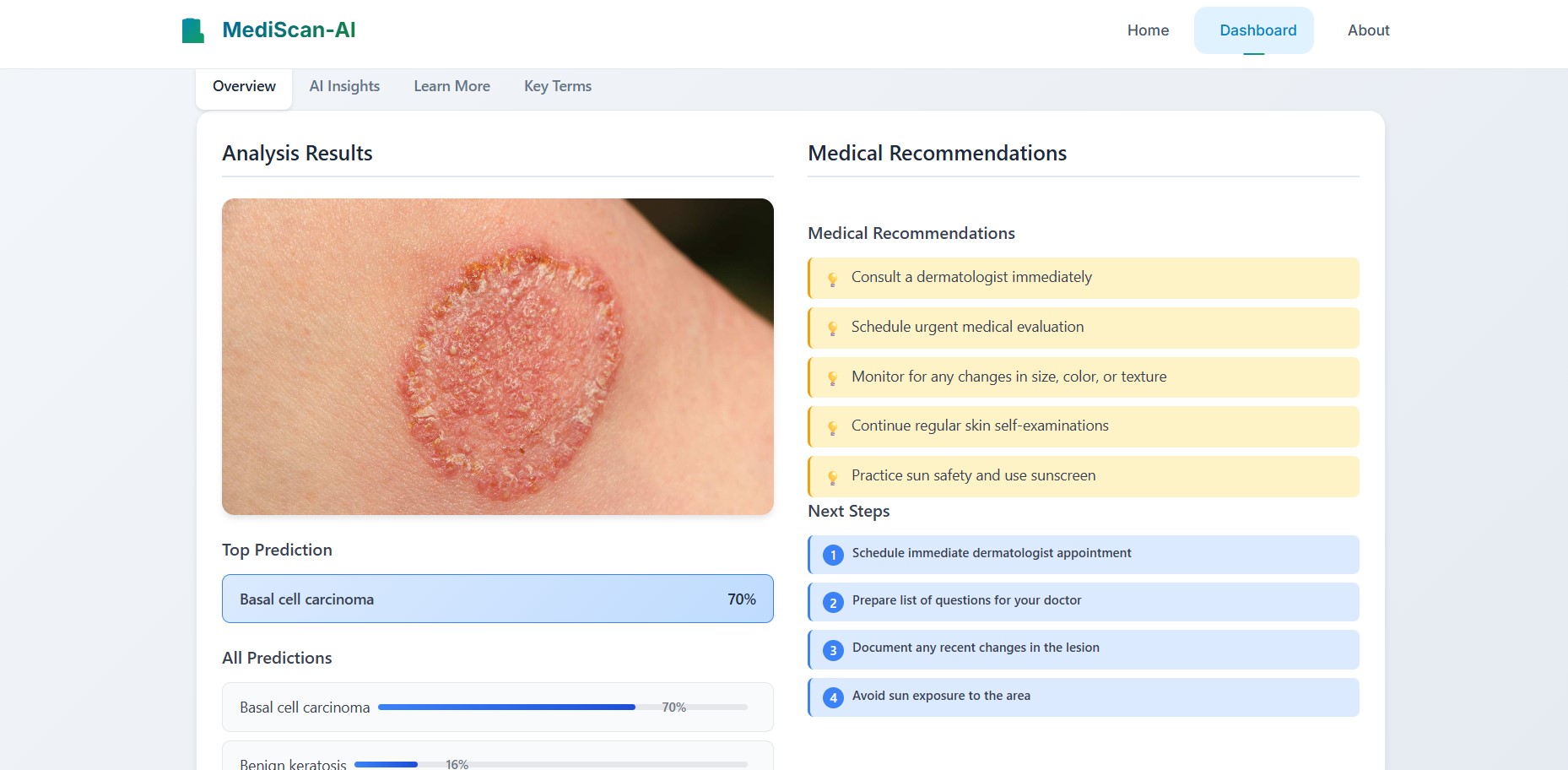Click lightbulb icon next to Schedule urgent evaluation
Viewport: 1568px width, 770px height.
click(832, 328)
